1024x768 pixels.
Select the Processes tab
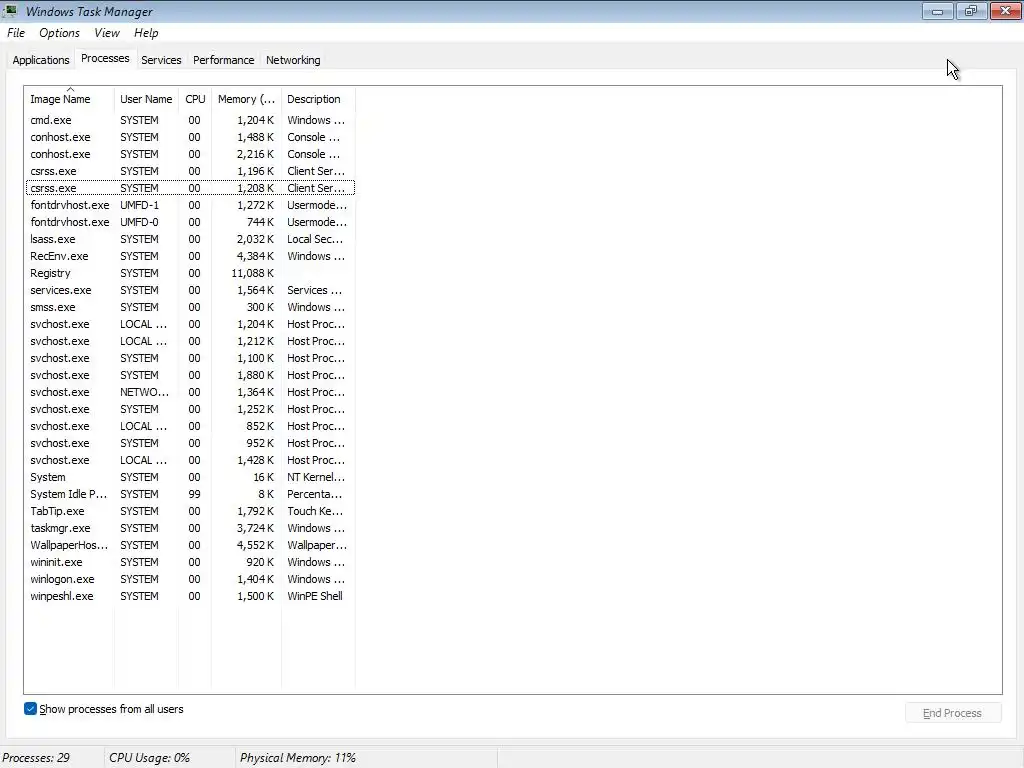(x=105, y=58)
